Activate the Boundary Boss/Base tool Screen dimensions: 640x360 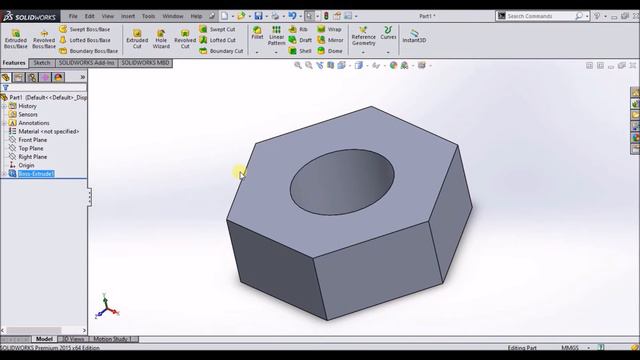(x=88, y=51)
